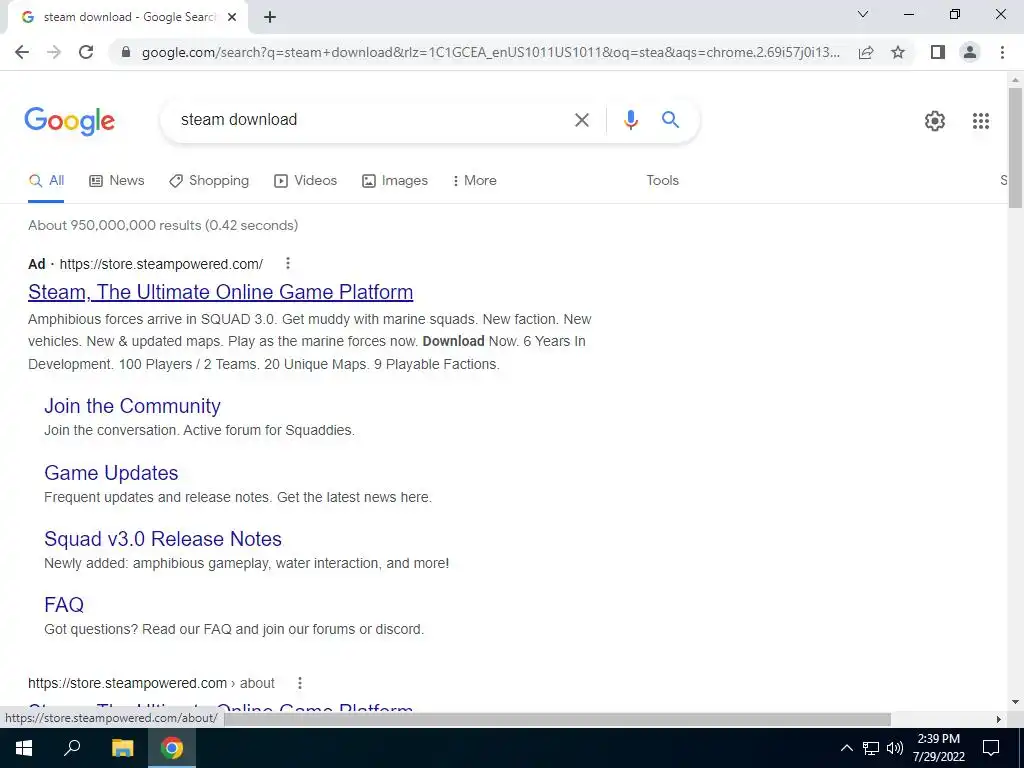Click the vertical scrollbar thumb

click(1015, 148)
